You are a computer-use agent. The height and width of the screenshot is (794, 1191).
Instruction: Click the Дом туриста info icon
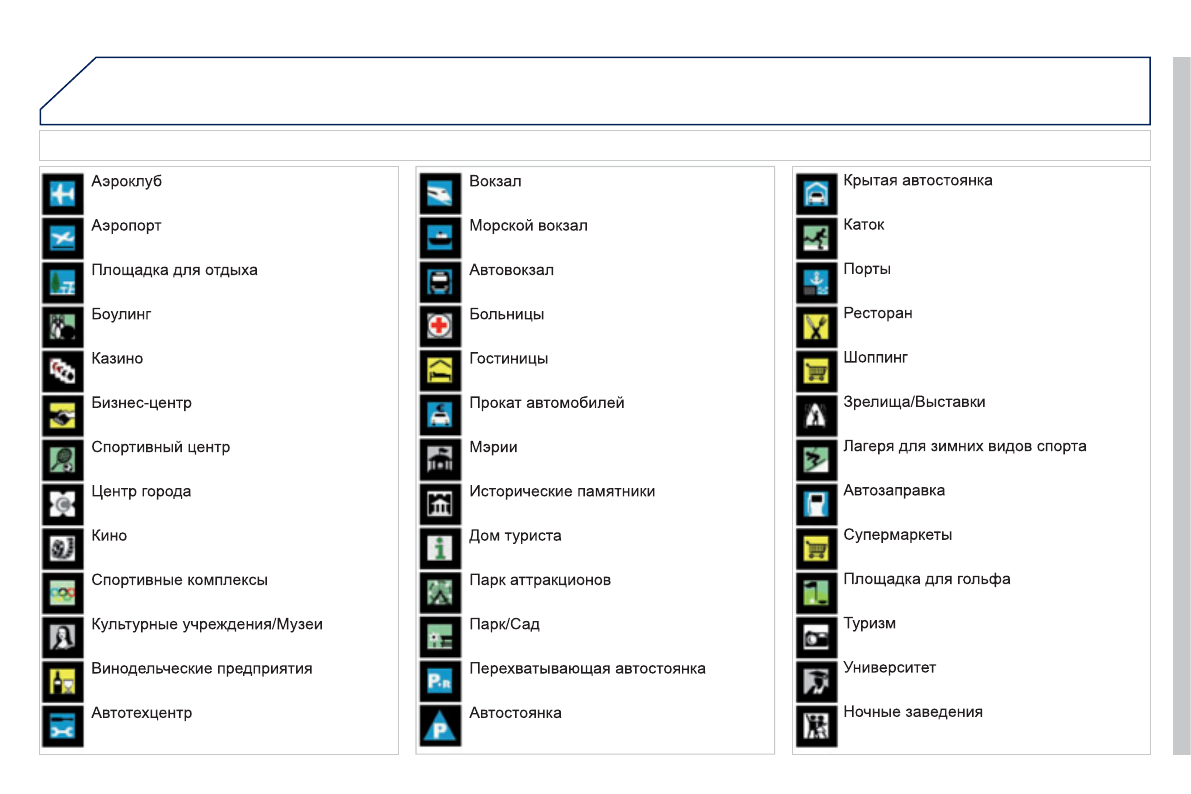pos(439,548)
